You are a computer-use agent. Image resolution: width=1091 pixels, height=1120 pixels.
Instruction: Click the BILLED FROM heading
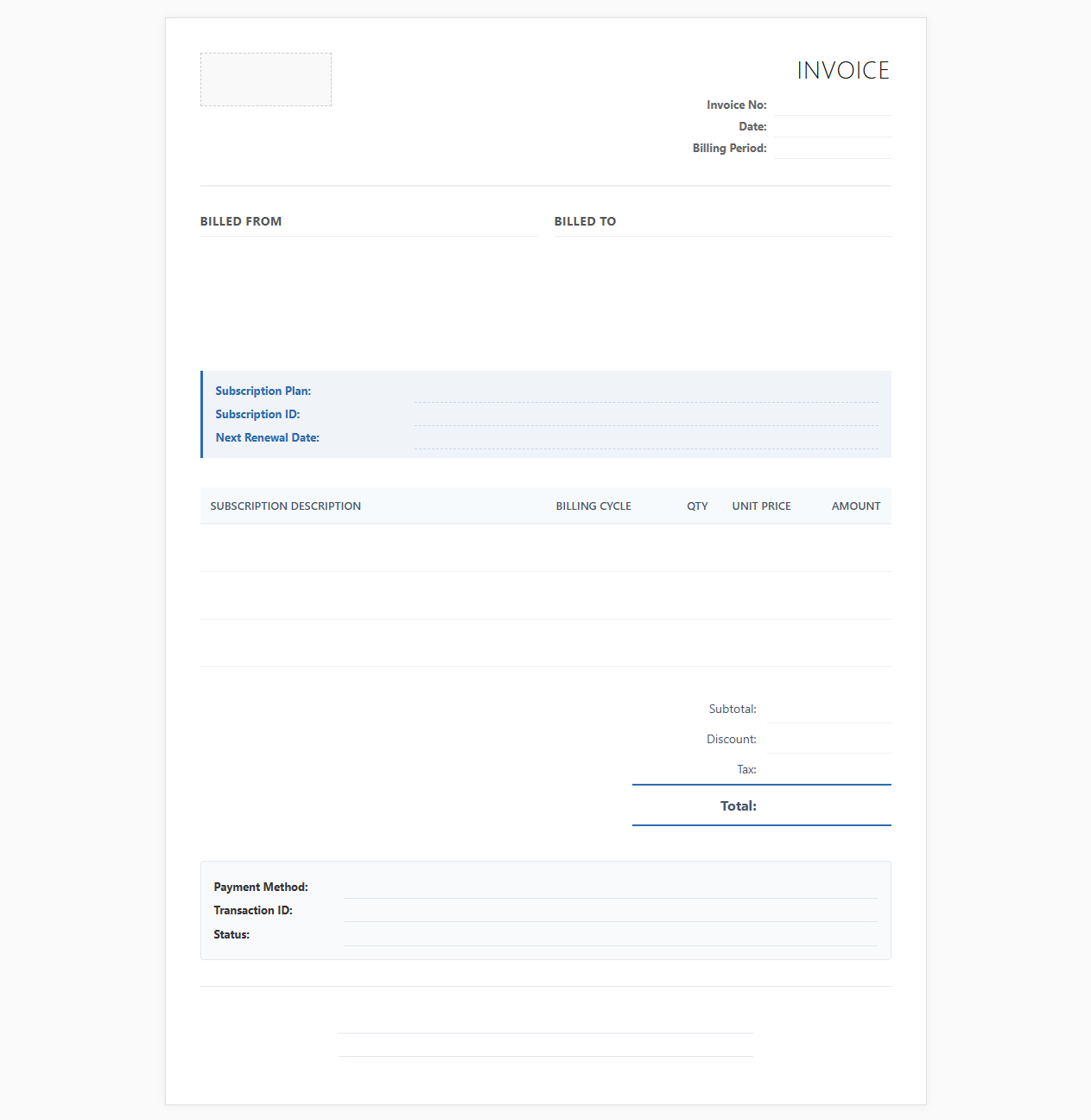click(241, 221)
